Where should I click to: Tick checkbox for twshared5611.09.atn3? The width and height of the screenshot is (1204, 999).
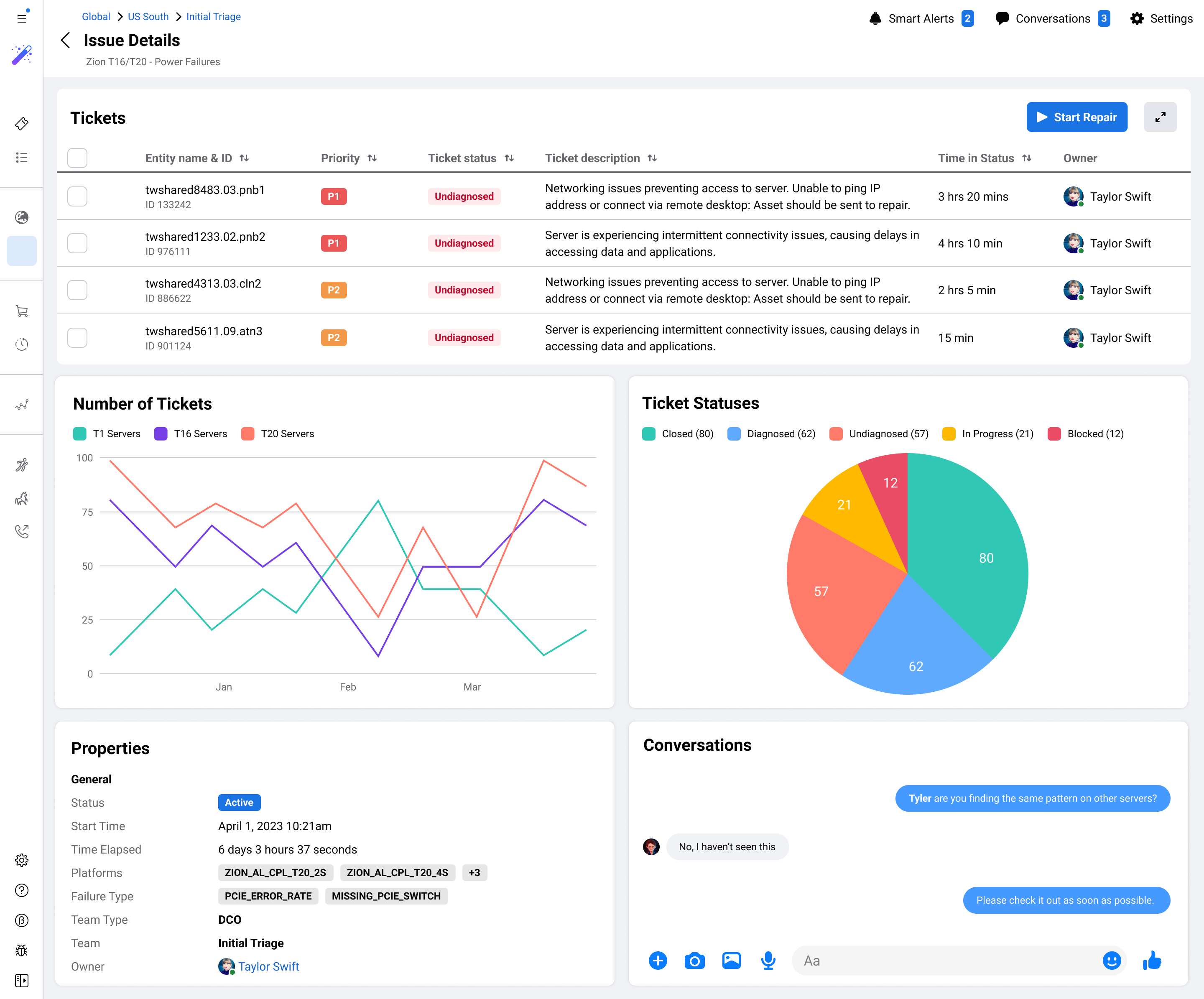click(x=77, y=338)
